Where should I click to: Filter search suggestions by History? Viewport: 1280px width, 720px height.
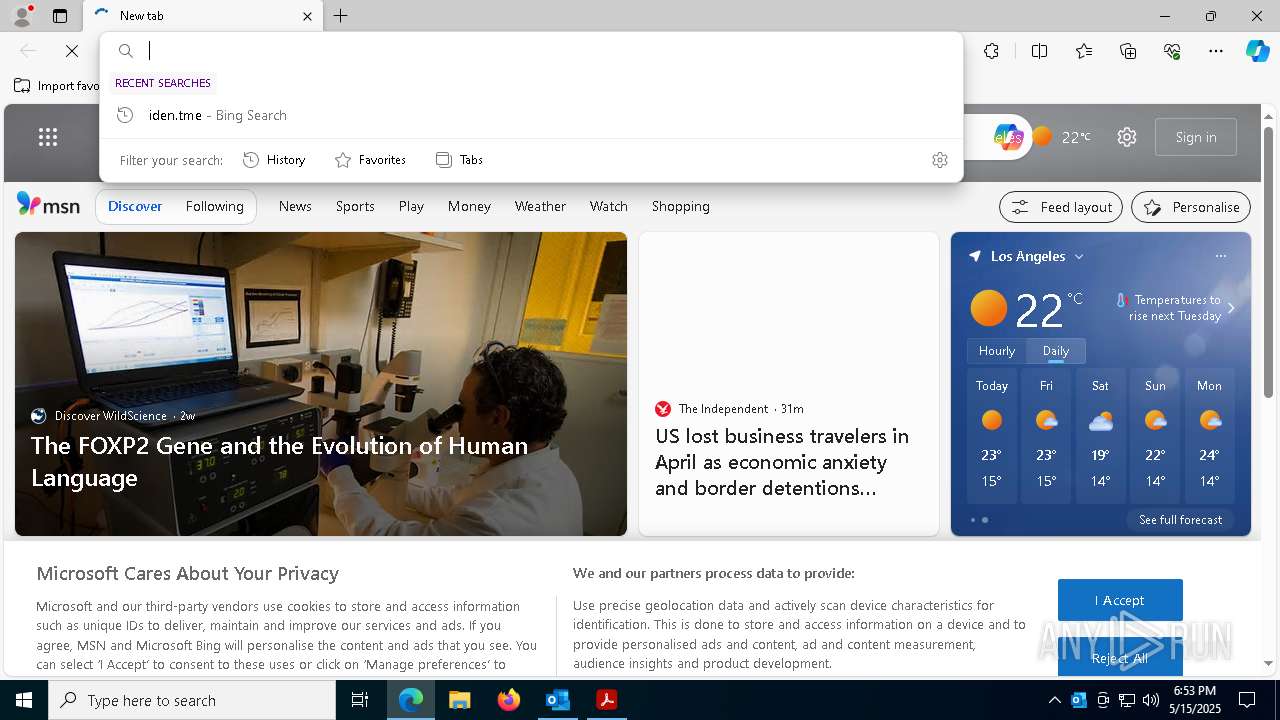coord(274,160)
